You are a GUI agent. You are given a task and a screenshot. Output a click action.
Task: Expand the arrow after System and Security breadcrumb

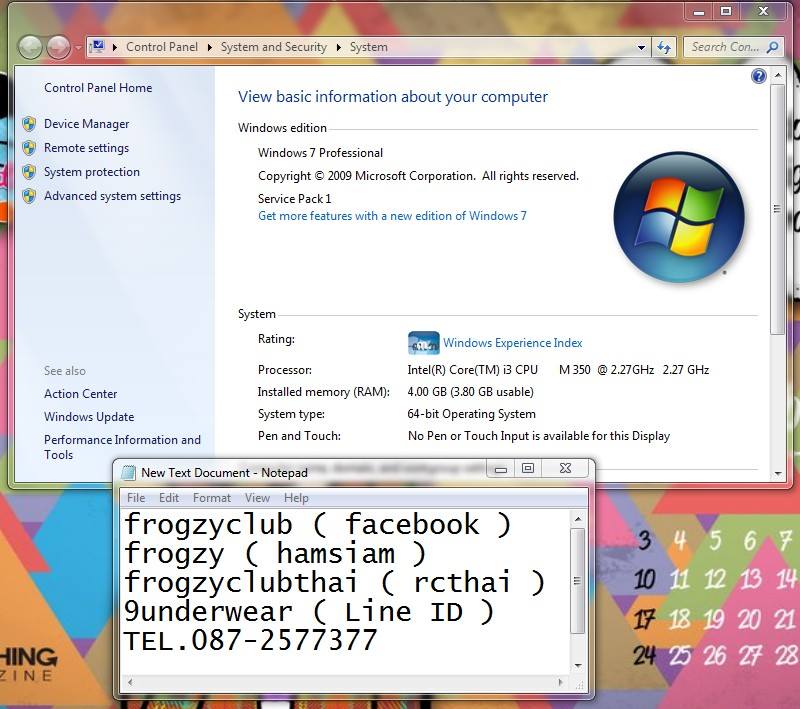click(x=338, y=47)
